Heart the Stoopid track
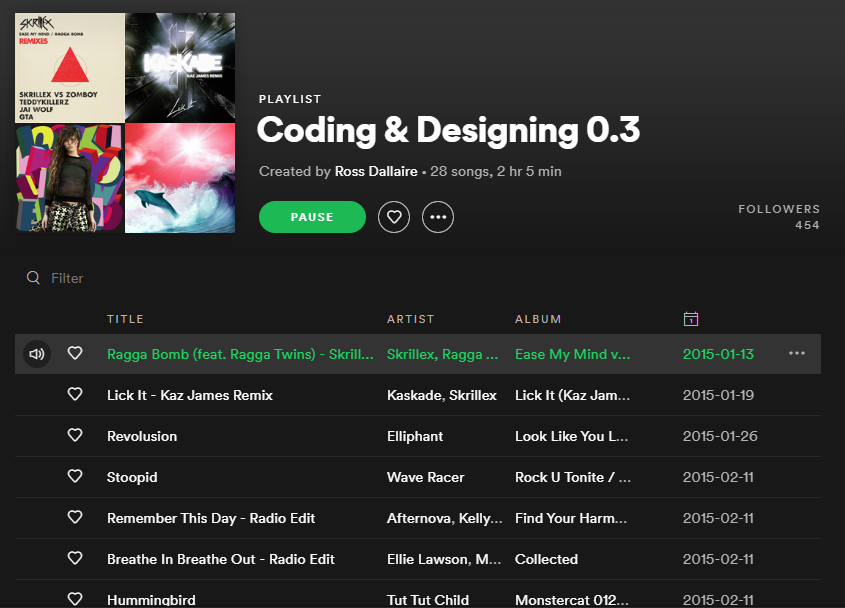The image size is (845, 608). point(75,476)
